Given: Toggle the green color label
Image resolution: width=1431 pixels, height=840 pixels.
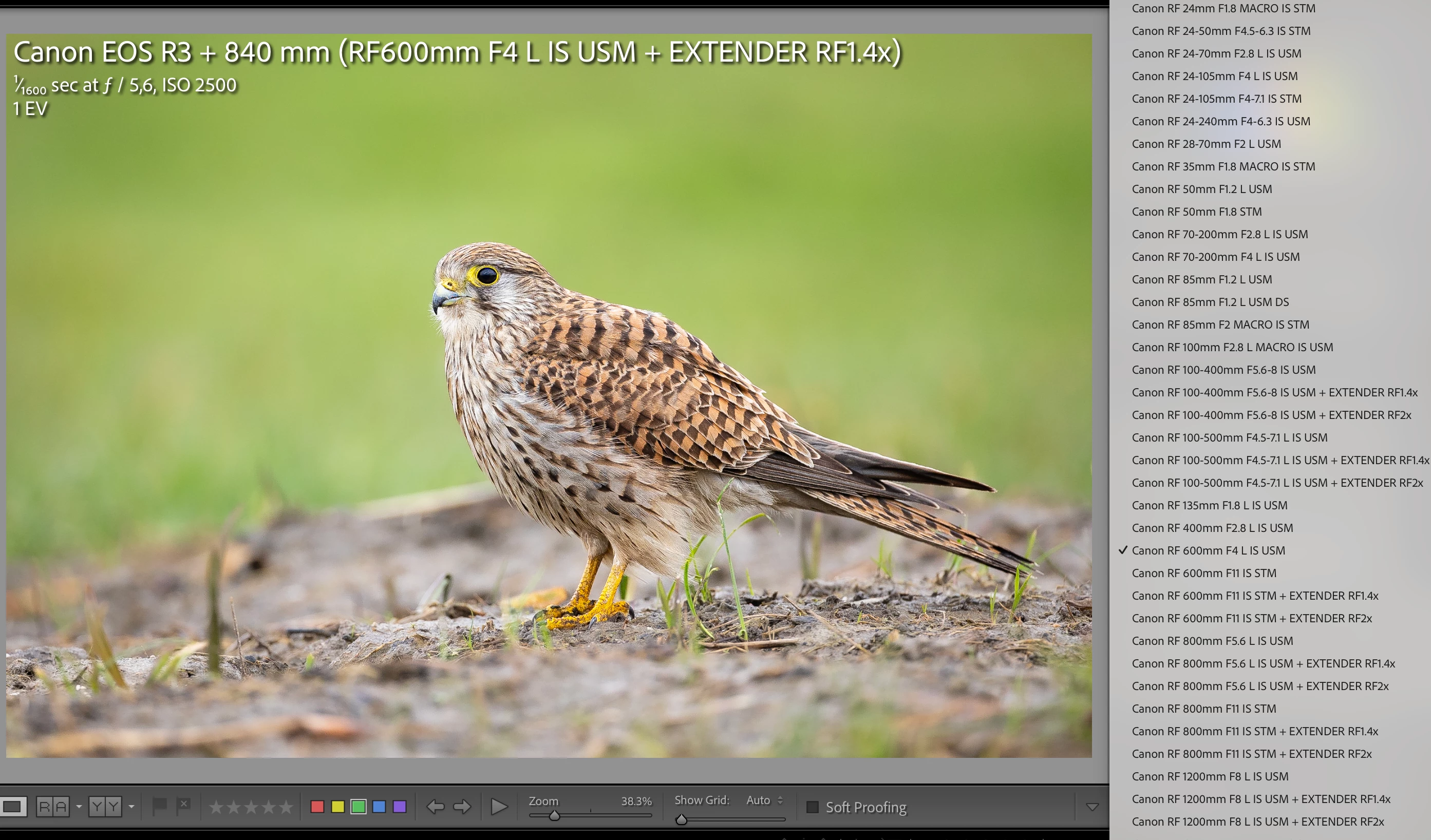Looking at the screenshot, I should [x=359, y=807].
